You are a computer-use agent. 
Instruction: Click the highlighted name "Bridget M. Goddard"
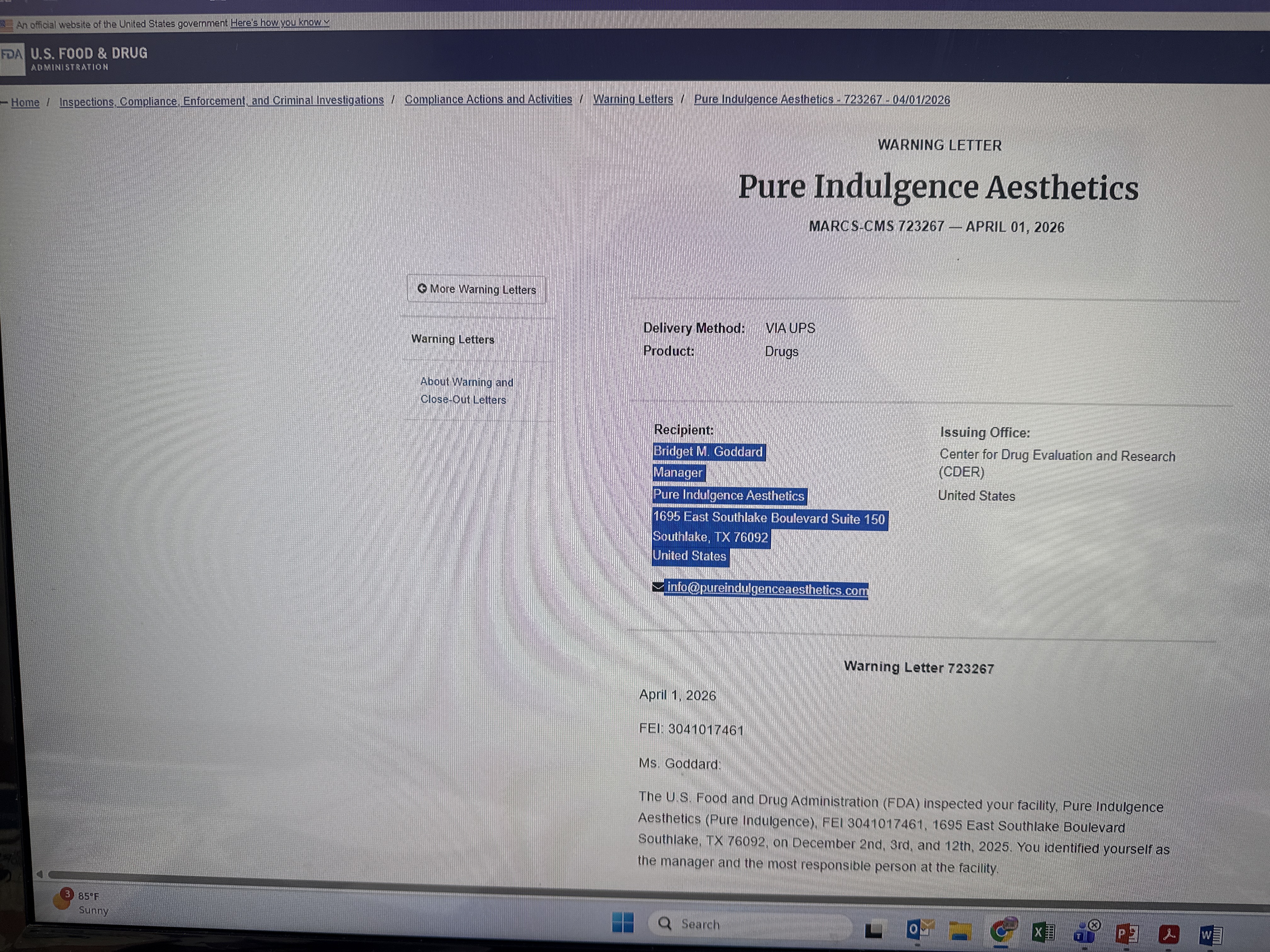(708, 452)
